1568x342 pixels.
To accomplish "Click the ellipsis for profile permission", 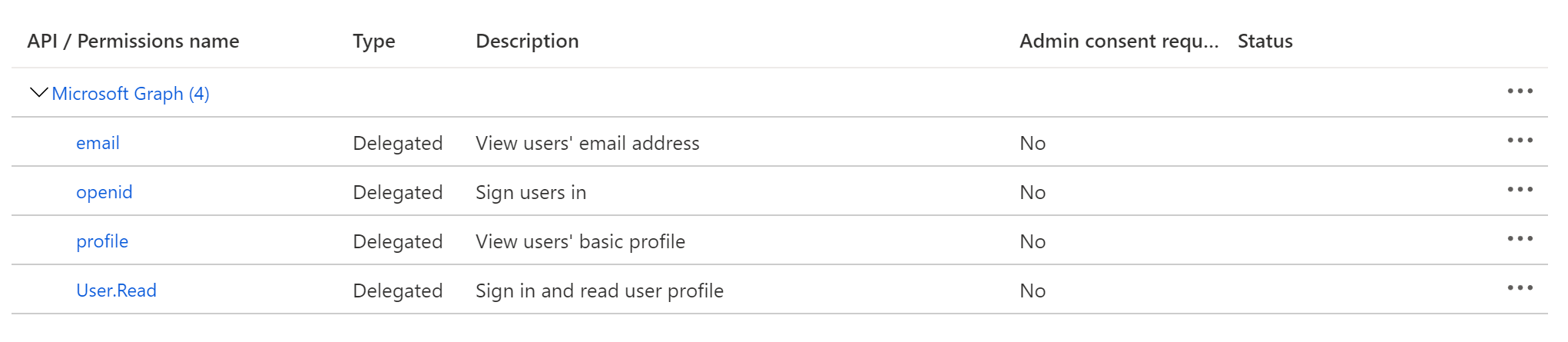I will (x=1520, y=239).
